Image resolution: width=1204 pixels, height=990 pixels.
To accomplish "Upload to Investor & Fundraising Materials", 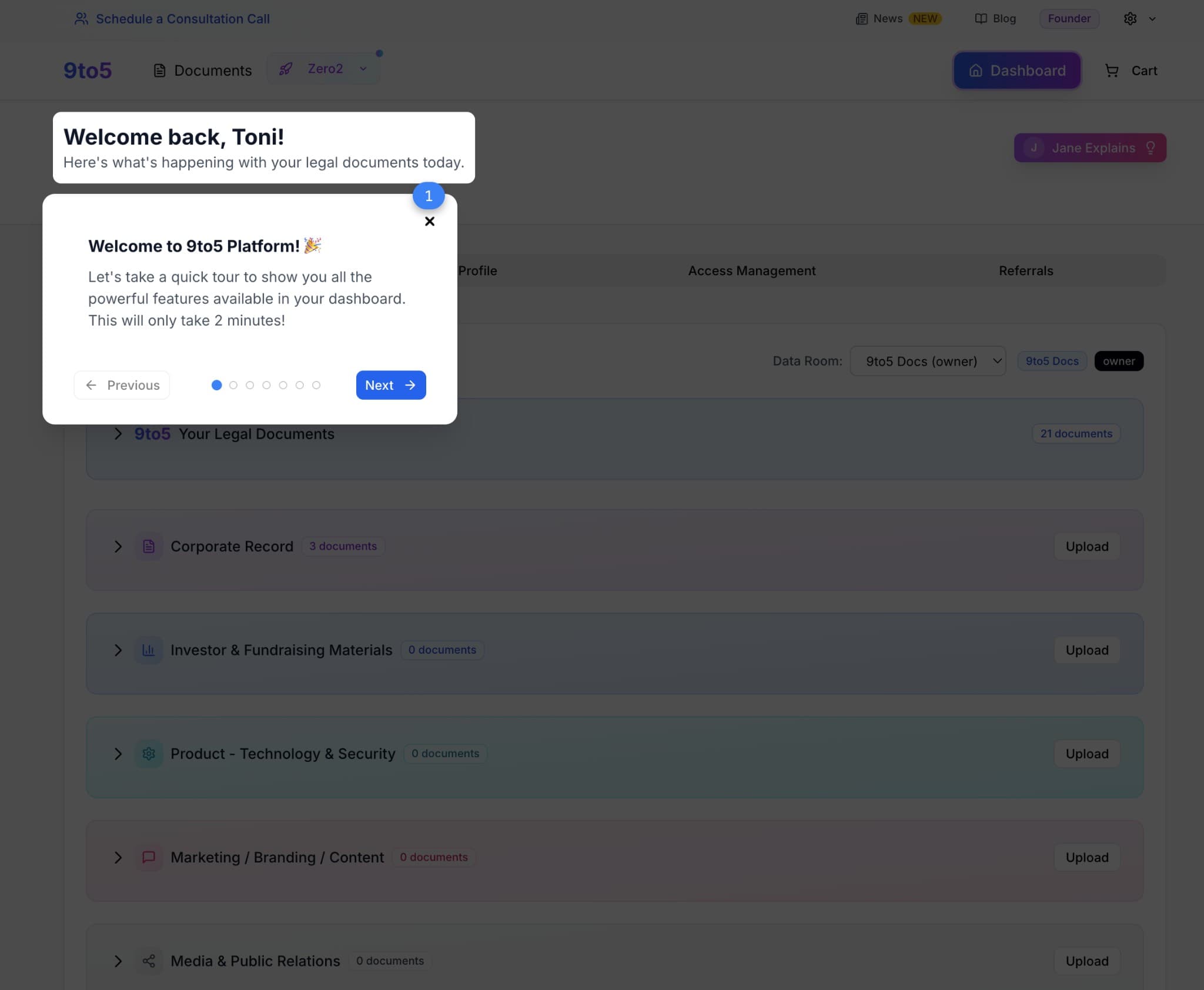I will click(1086, 650).
